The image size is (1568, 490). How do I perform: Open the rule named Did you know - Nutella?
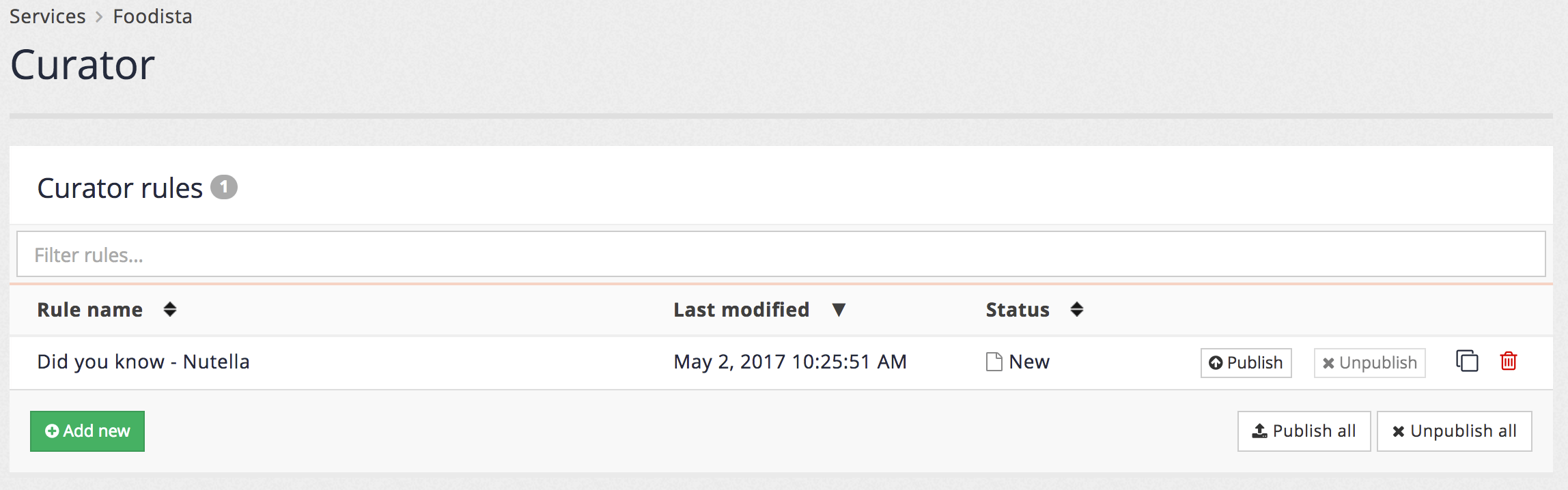144,361
